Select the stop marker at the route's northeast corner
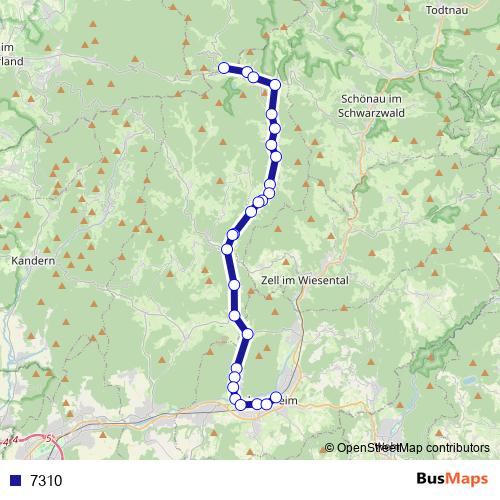 (x=275, y=85)
